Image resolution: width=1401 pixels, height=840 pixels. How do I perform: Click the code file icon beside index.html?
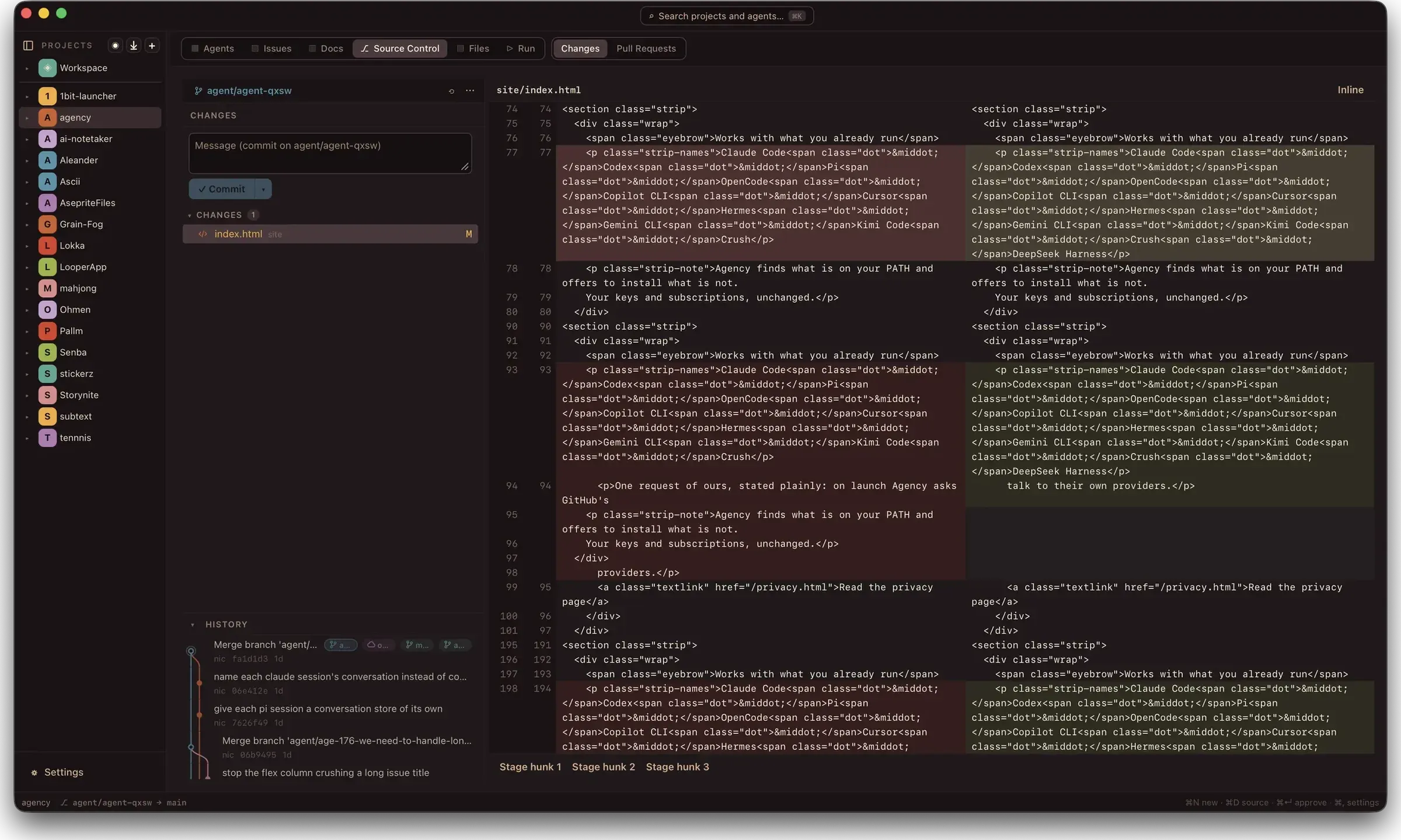click(203, 234)
